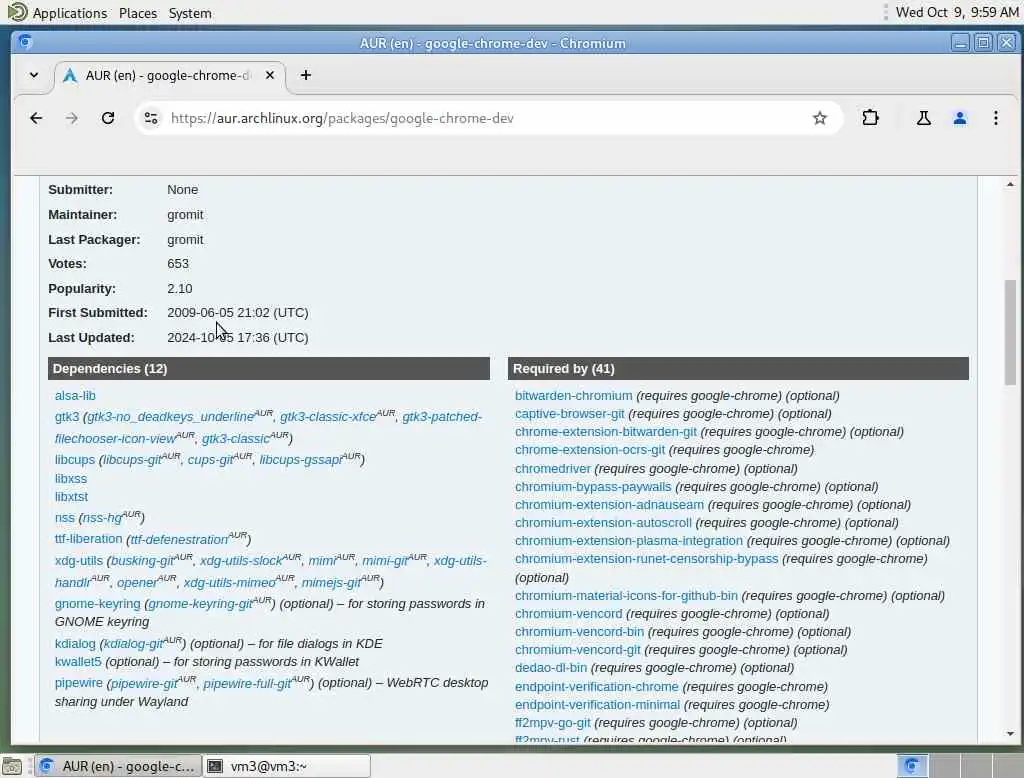
Task: Select Popularity value 2.10
Action: click(180, 289)
